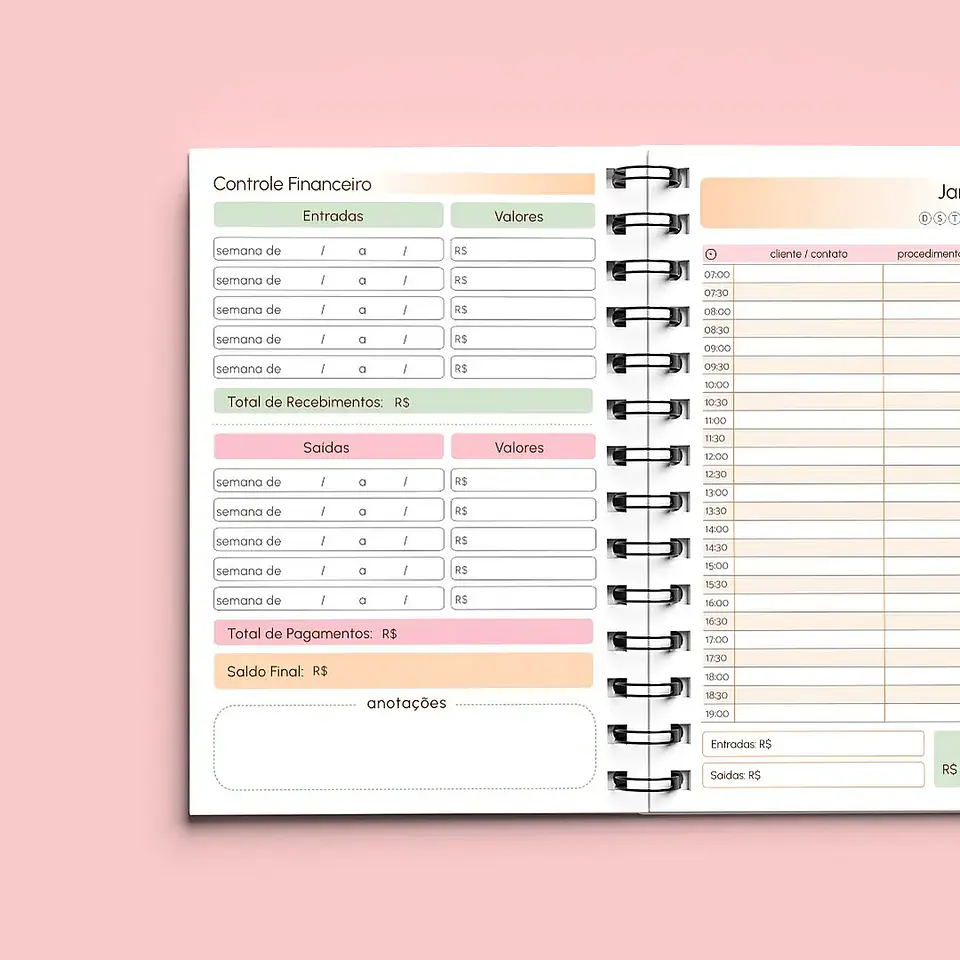Viewport: 960px width, 960px height.
Task: Click inside the anotações notes box
Action: tap(404, 750)
